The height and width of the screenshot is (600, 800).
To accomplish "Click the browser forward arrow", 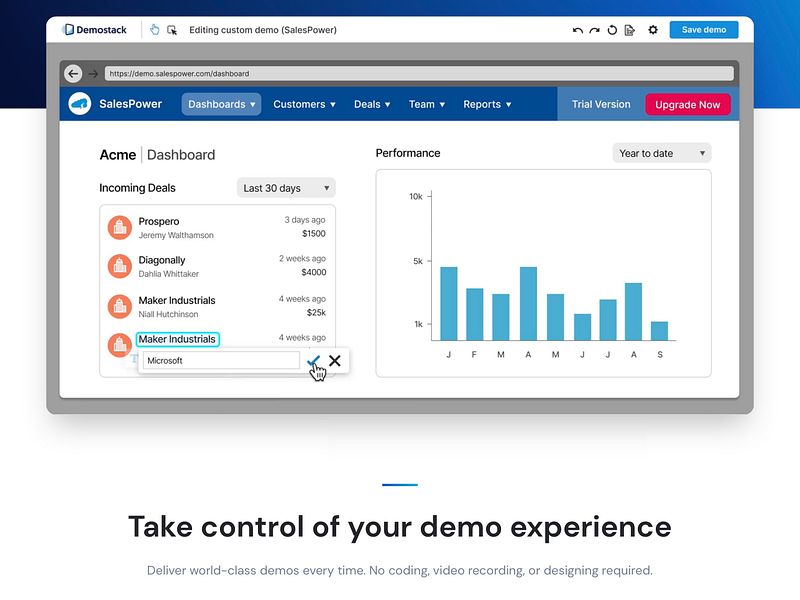I will tap(93, 74).
